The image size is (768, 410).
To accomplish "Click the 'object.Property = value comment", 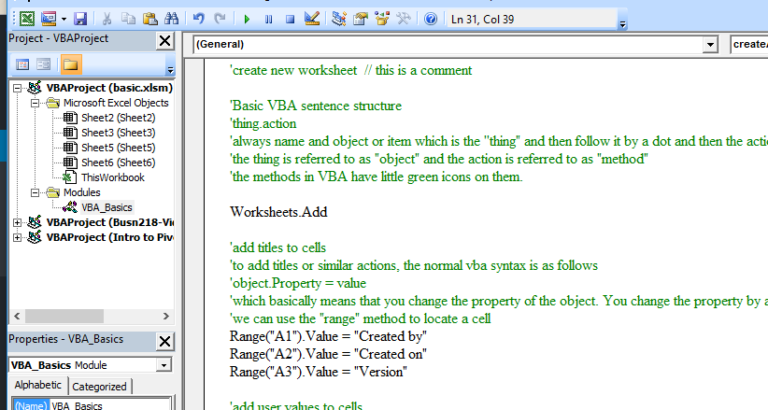I will (x=298, y=283).
